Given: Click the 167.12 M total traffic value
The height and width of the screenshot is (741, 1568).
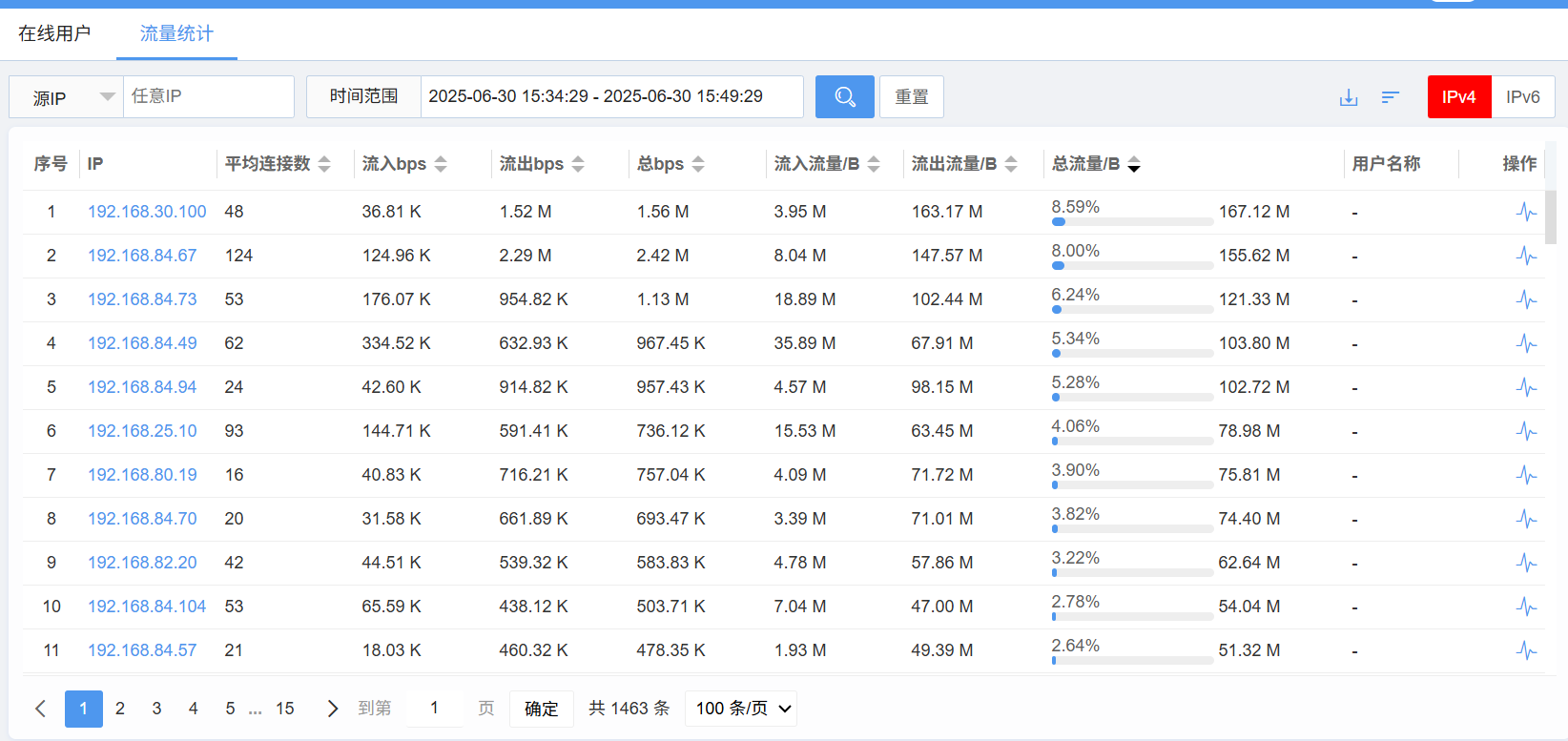Looking at the screenshot, I should (x=1254, y=212).
